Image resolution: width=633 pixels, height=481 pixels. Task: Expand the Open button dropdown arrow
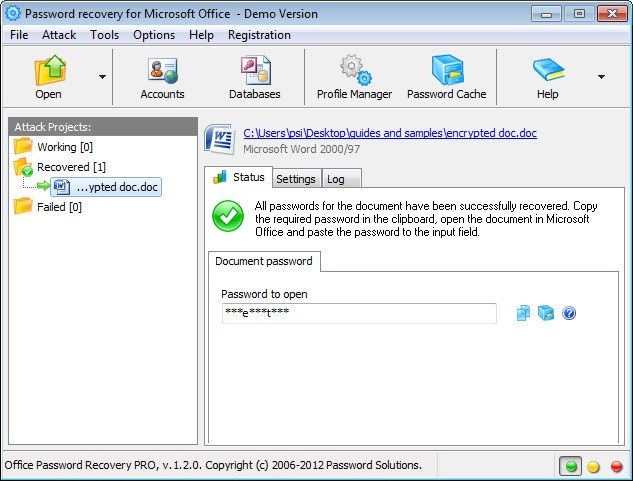pyautogui.click(x=103, y=77)
